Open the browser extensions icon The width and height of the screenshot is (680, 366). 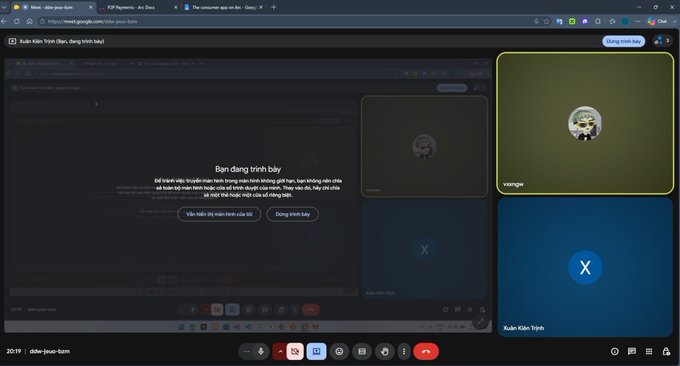click(598, 21)
